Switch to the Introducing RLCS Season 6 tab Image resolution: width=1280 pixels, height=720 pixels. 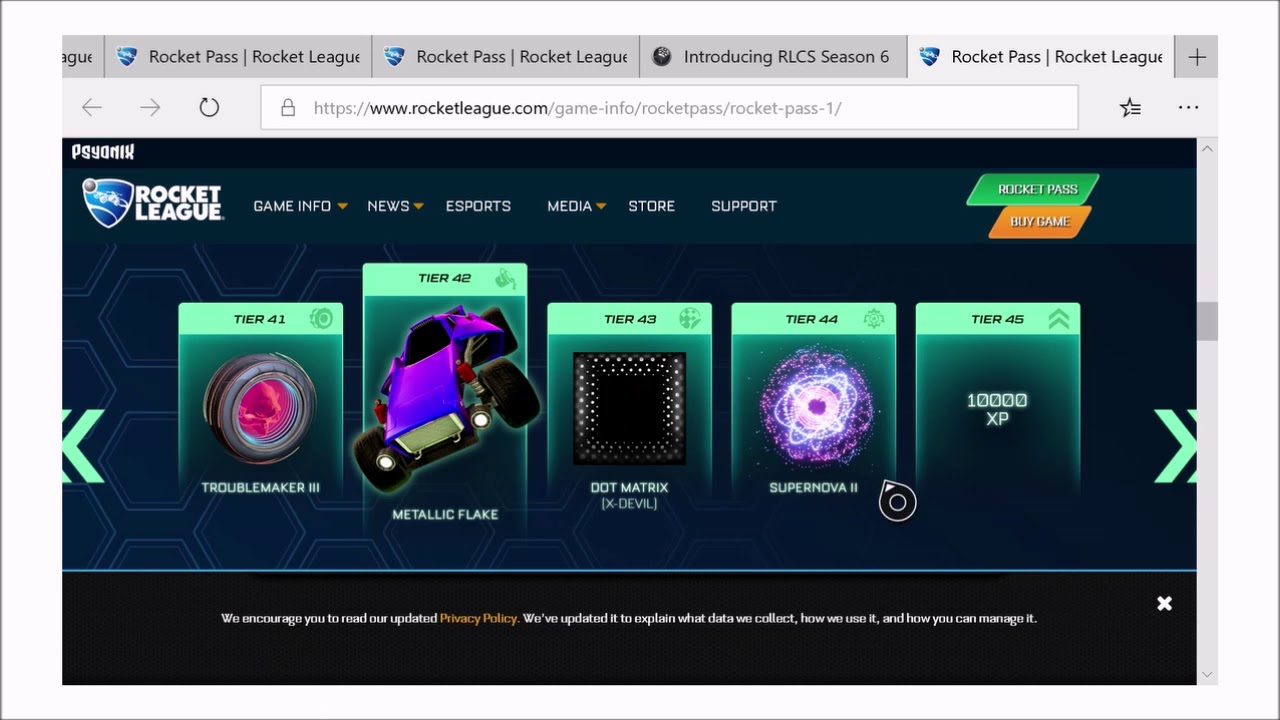pos(772,57)
